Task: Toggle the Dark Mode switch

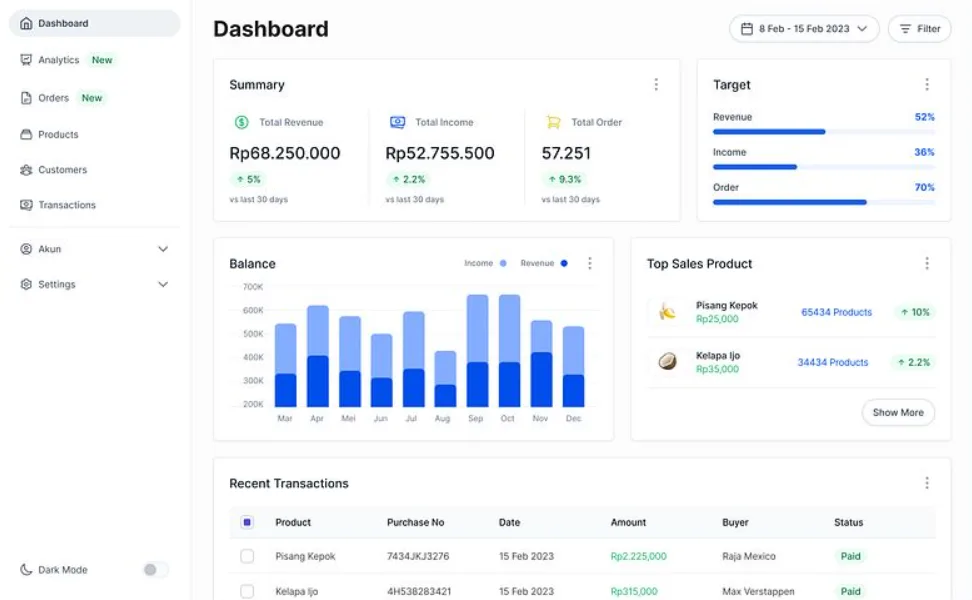Action: click(x=154, y=570)
